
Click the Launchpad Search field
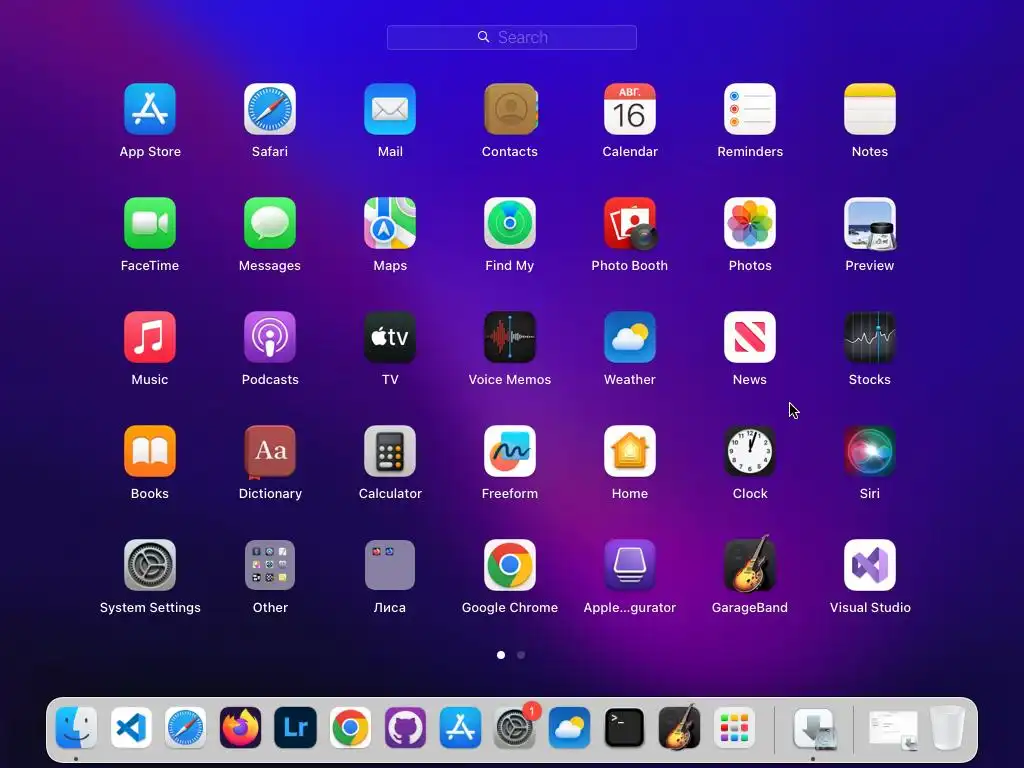pyautogui.click(x=512, y=37)
